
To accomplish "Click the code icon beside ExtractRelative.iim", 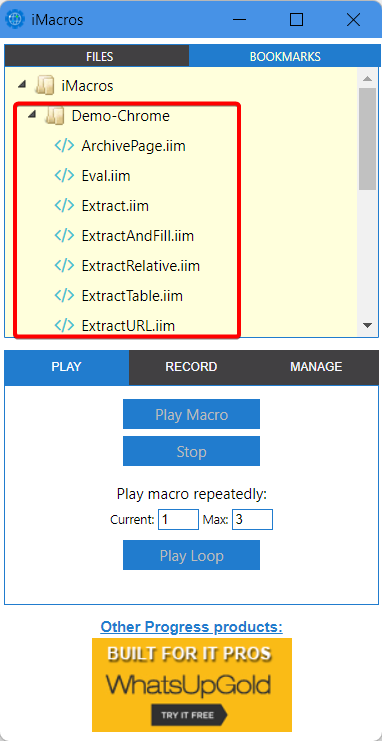I will coord(64,266).
